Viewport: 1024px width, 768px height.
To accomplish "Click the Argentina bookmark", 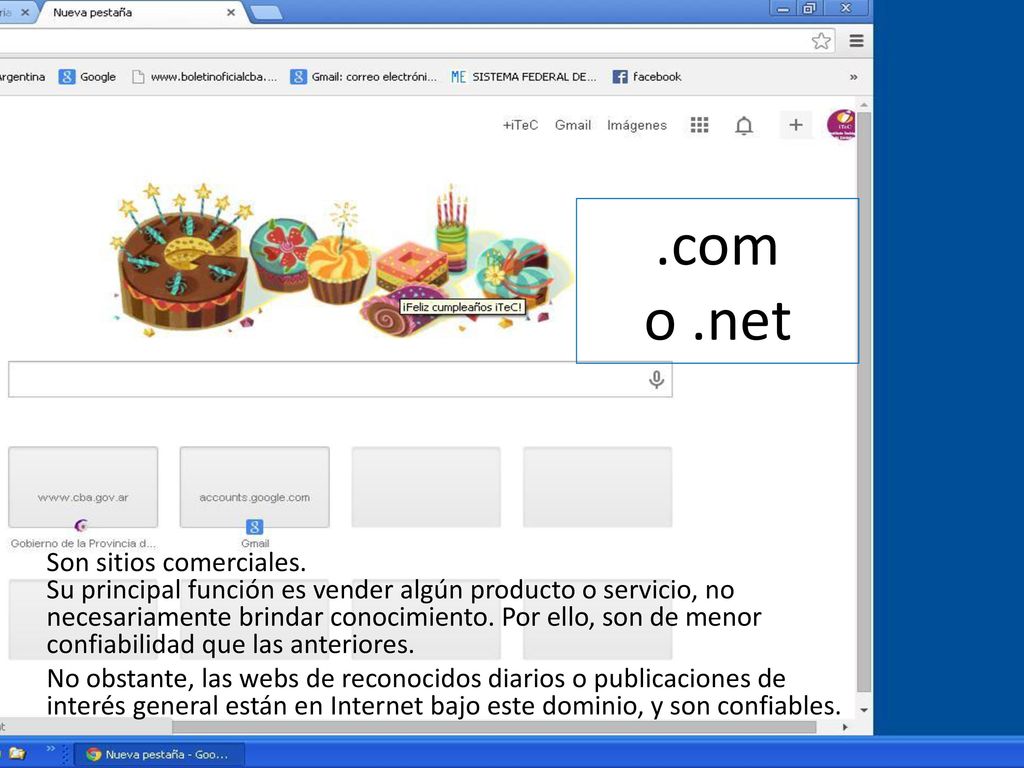I will tap(22, 76).
